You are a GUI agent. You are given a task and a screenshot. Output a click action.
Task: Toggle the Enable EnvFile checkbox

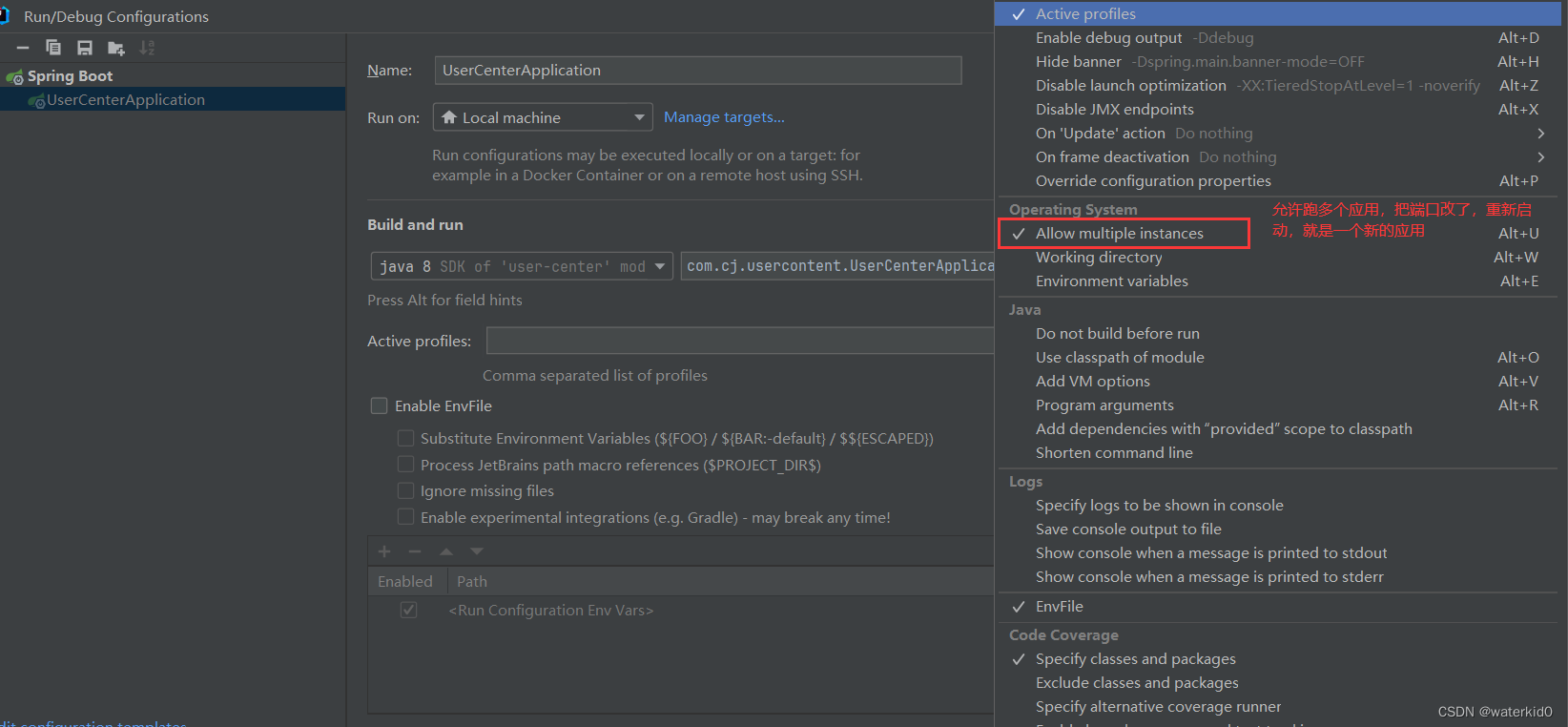pos(379,405)
